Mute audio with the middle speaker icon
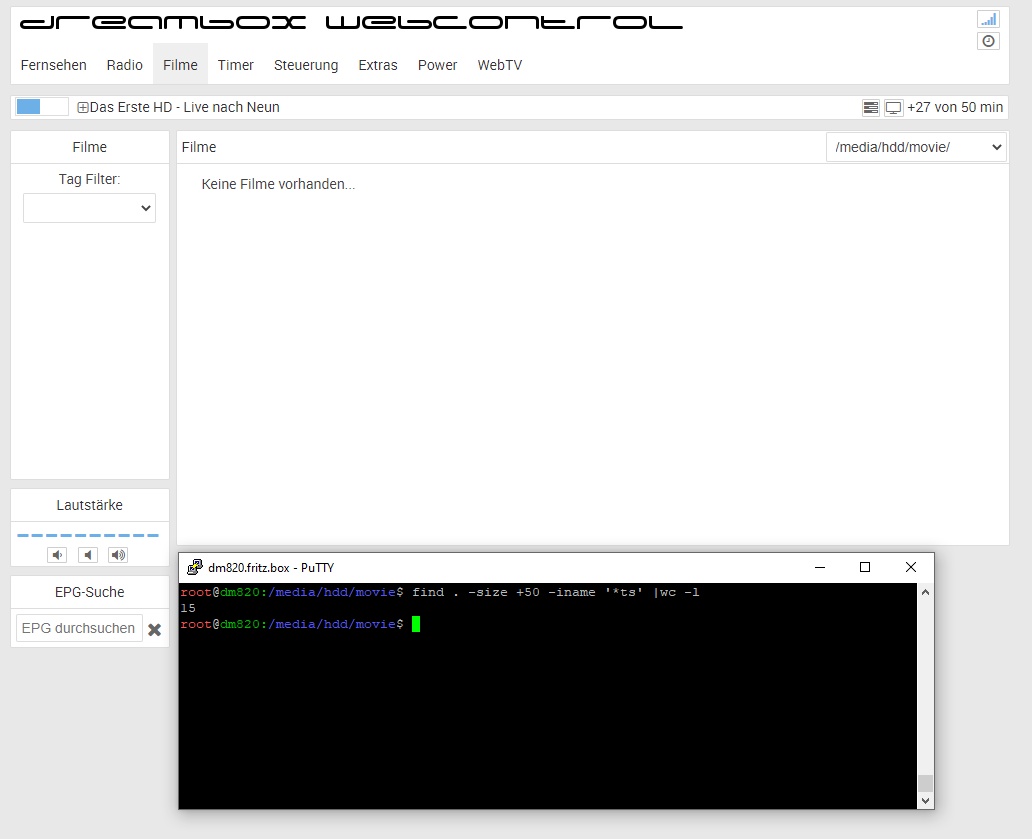Image resolution: width=1032 pixels, height=839 pixels. pos(88,555)
